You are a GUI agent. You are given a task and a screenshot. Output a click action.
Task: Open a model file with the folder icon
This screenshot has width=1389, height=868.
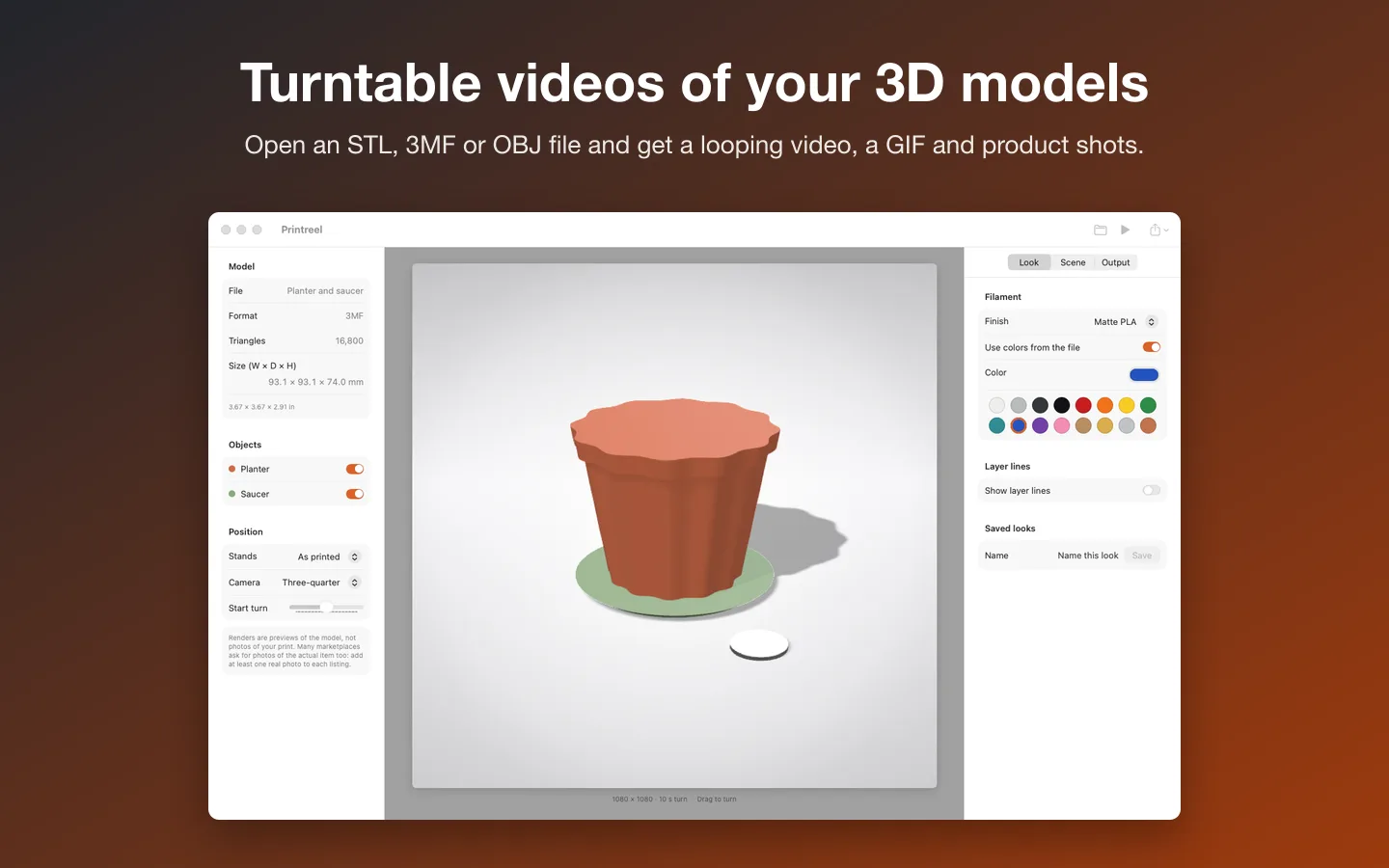[x=1100, y=230]
